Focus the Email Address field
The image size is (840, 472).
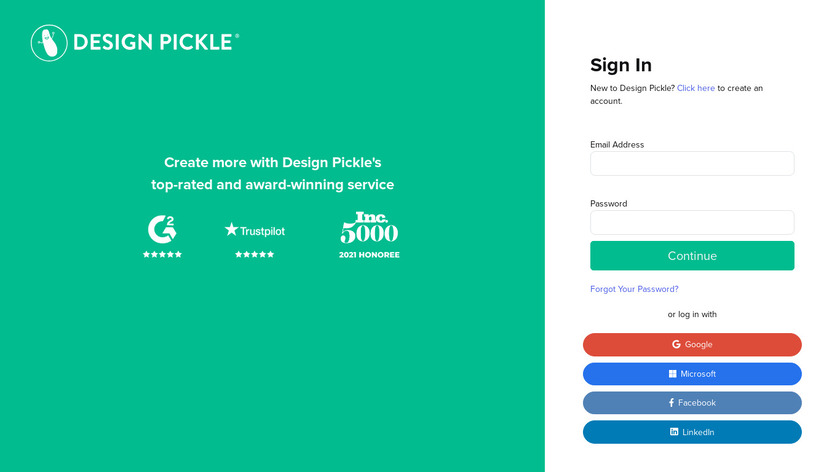692,164
